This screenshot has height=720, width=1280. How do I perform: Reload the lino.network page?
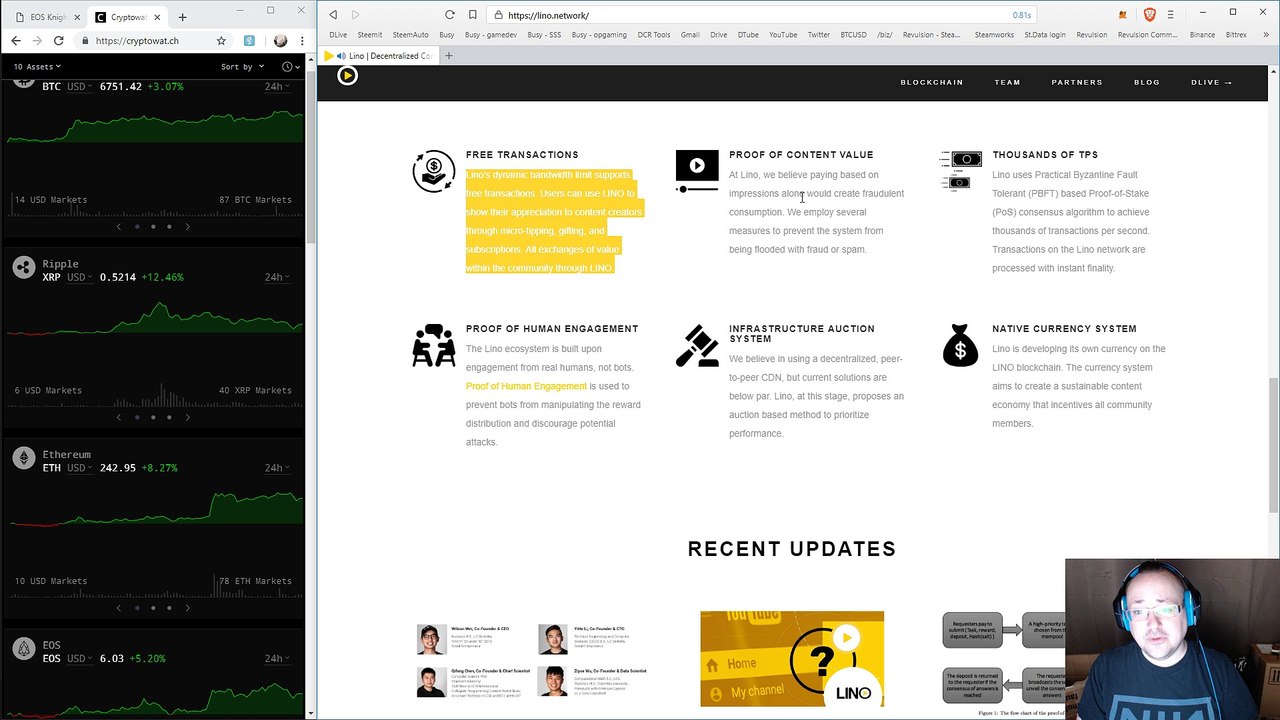450,15
